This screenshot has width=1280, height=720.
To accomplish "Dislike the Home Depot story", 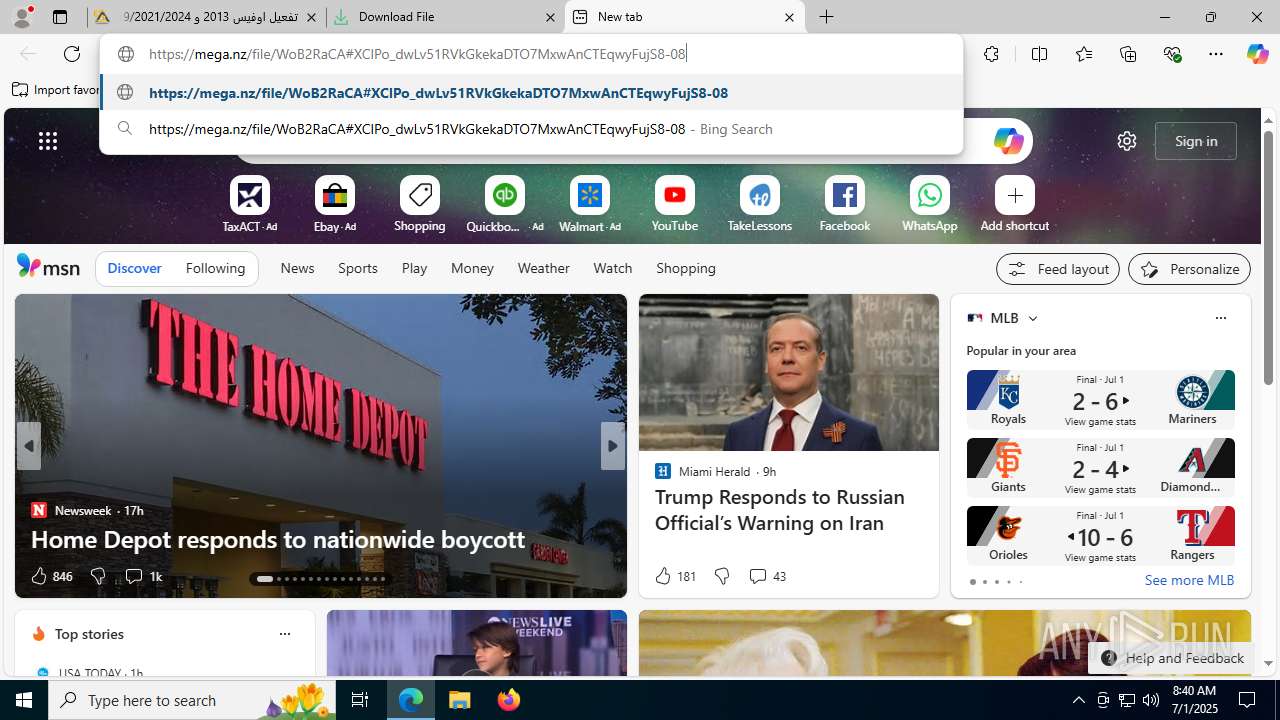I will [98, 576].
